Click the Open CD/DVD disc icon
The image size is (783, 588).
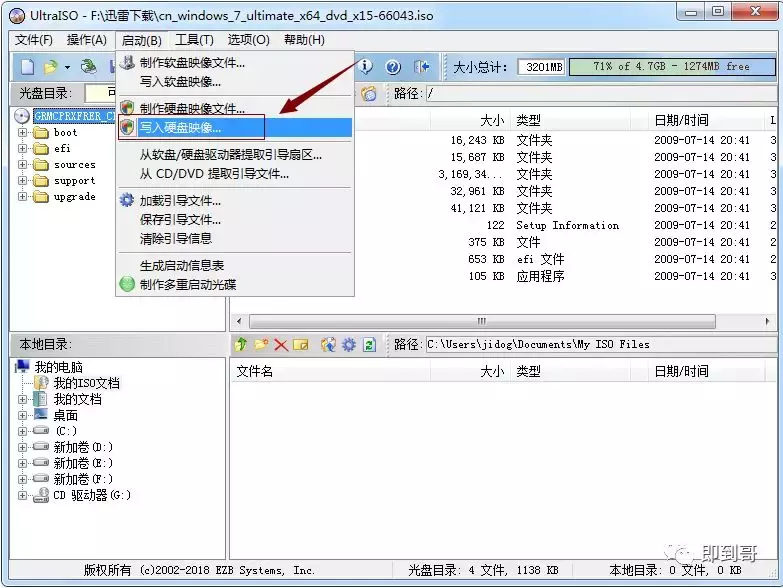click(89, 66)
